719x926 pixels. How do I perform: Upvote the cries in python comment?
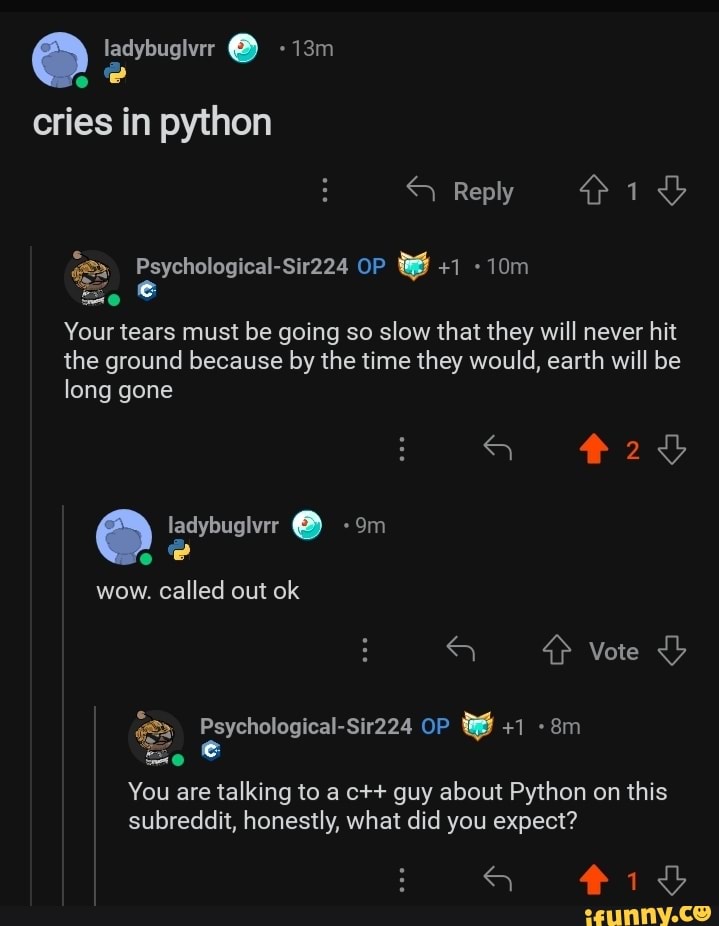tap(593, 191)
